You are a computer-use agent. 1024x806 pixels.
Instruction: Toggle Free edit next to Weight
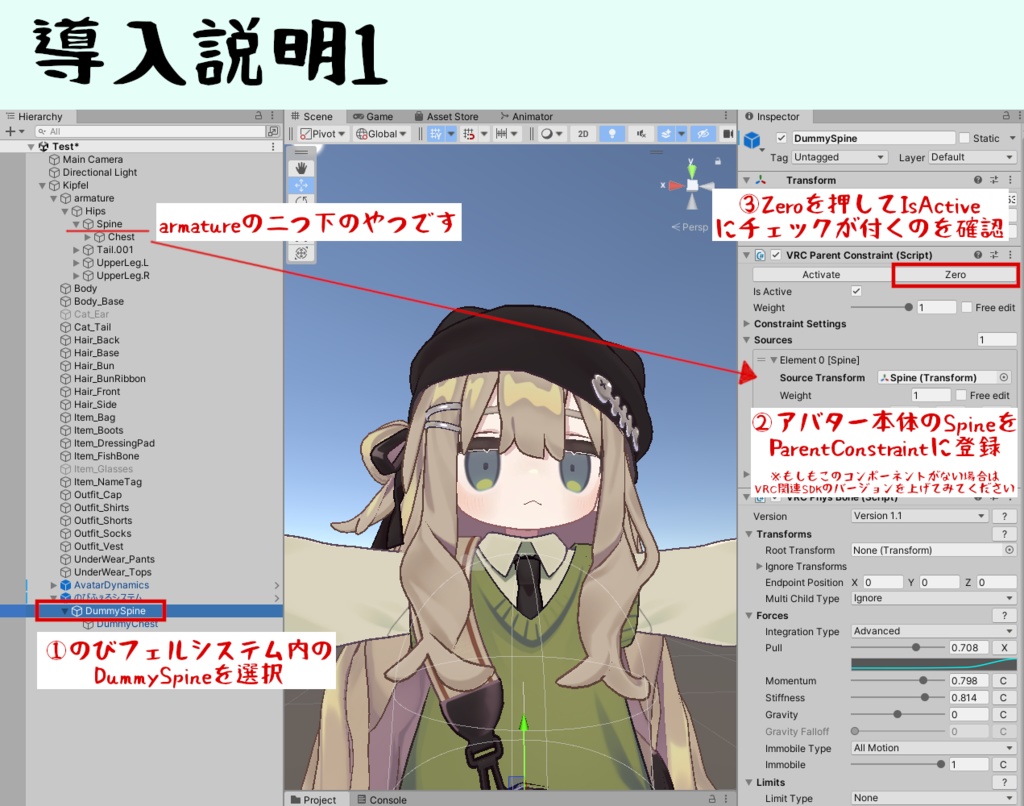(967, 307)
